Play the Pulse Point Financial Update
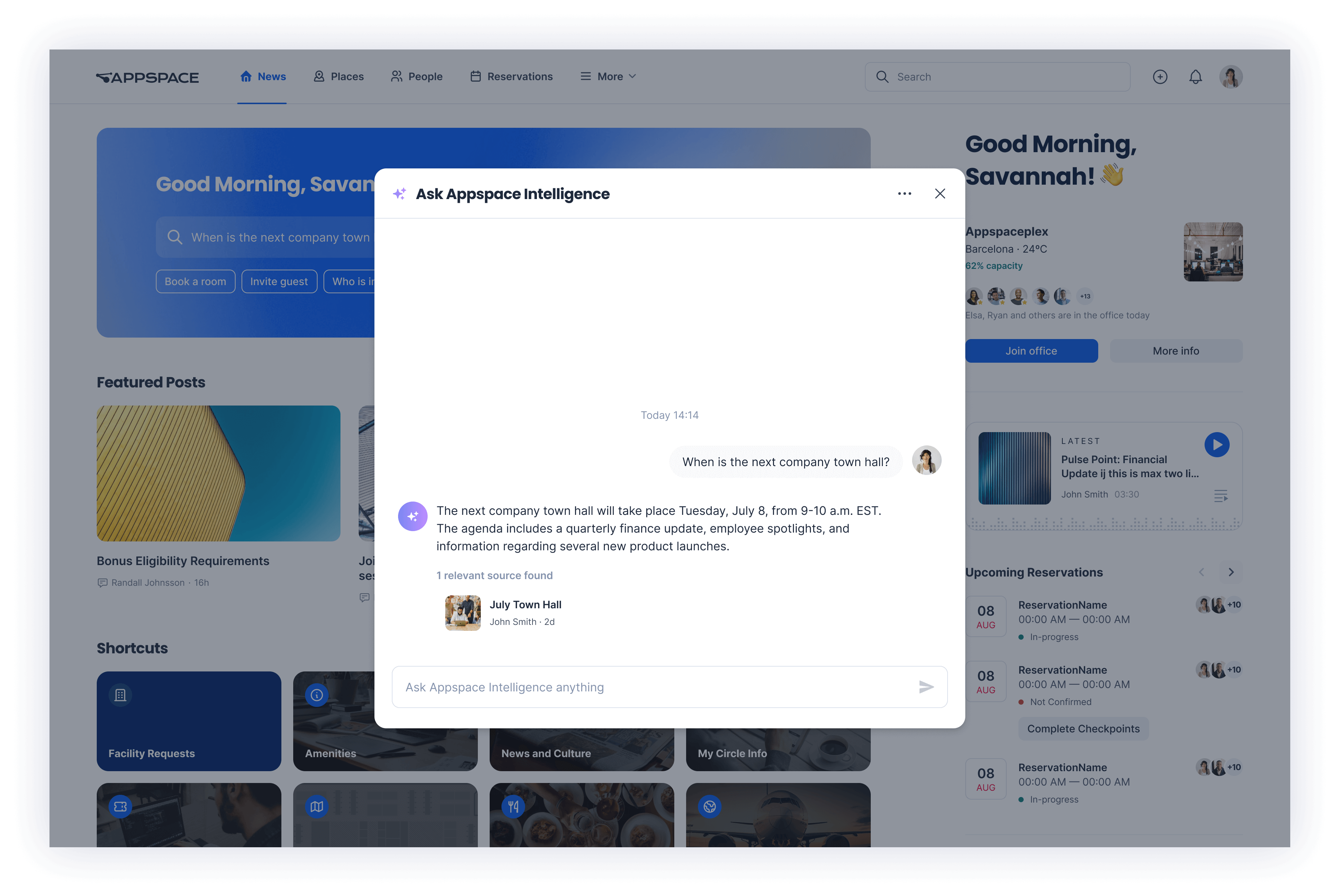 [1217, 445]
